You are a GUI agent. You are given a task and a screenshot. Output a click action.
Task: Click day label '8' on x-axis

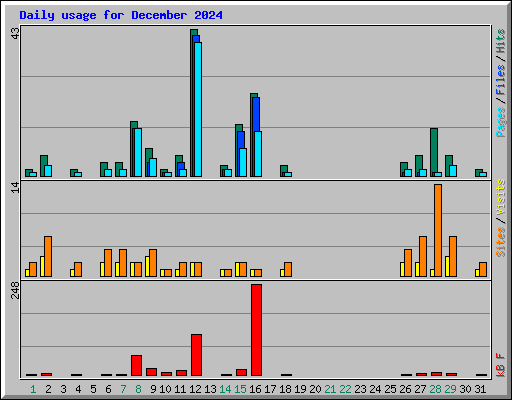point(138,389)
